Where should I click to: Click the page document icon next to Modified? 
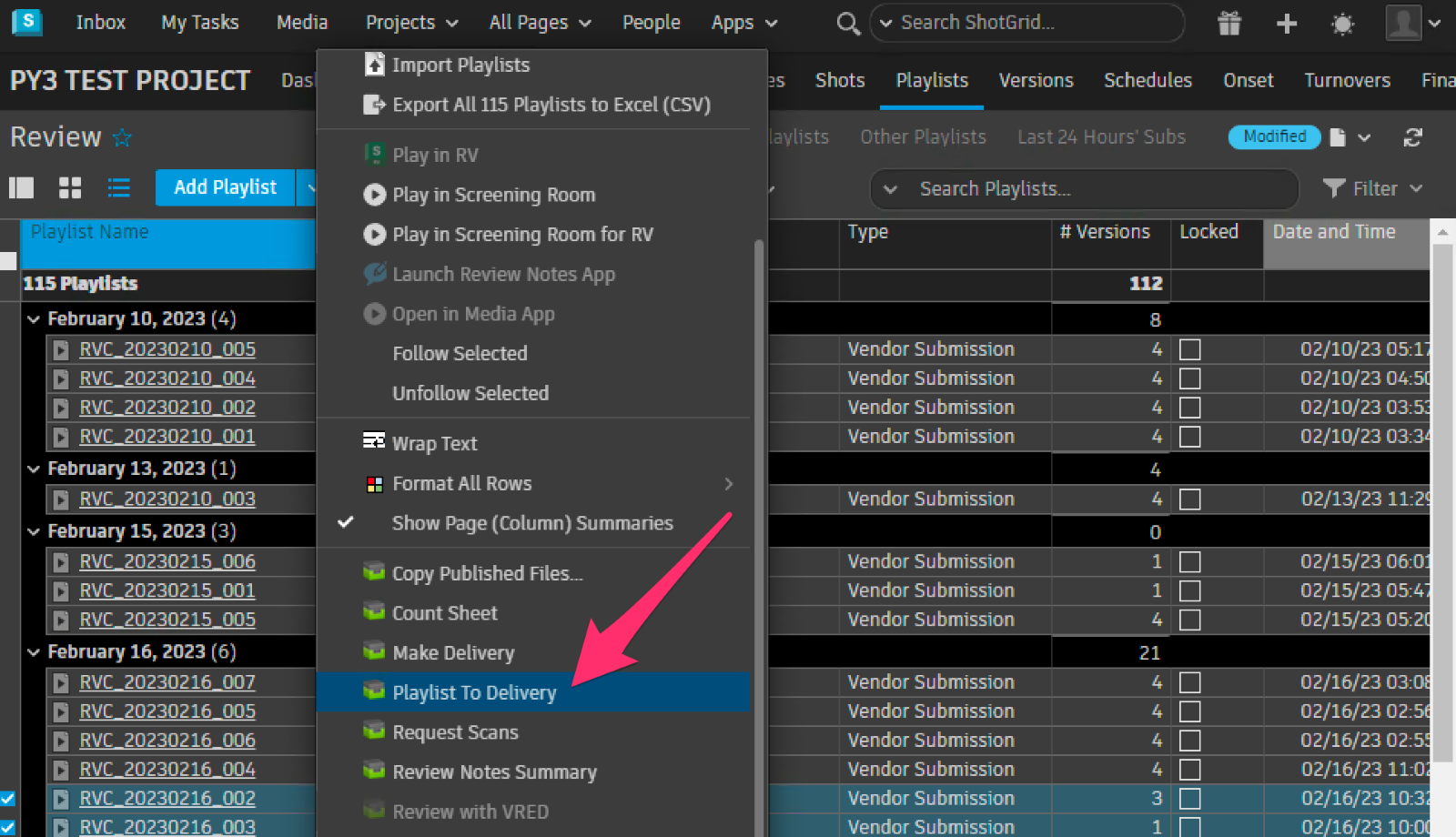coord(1338,137)
